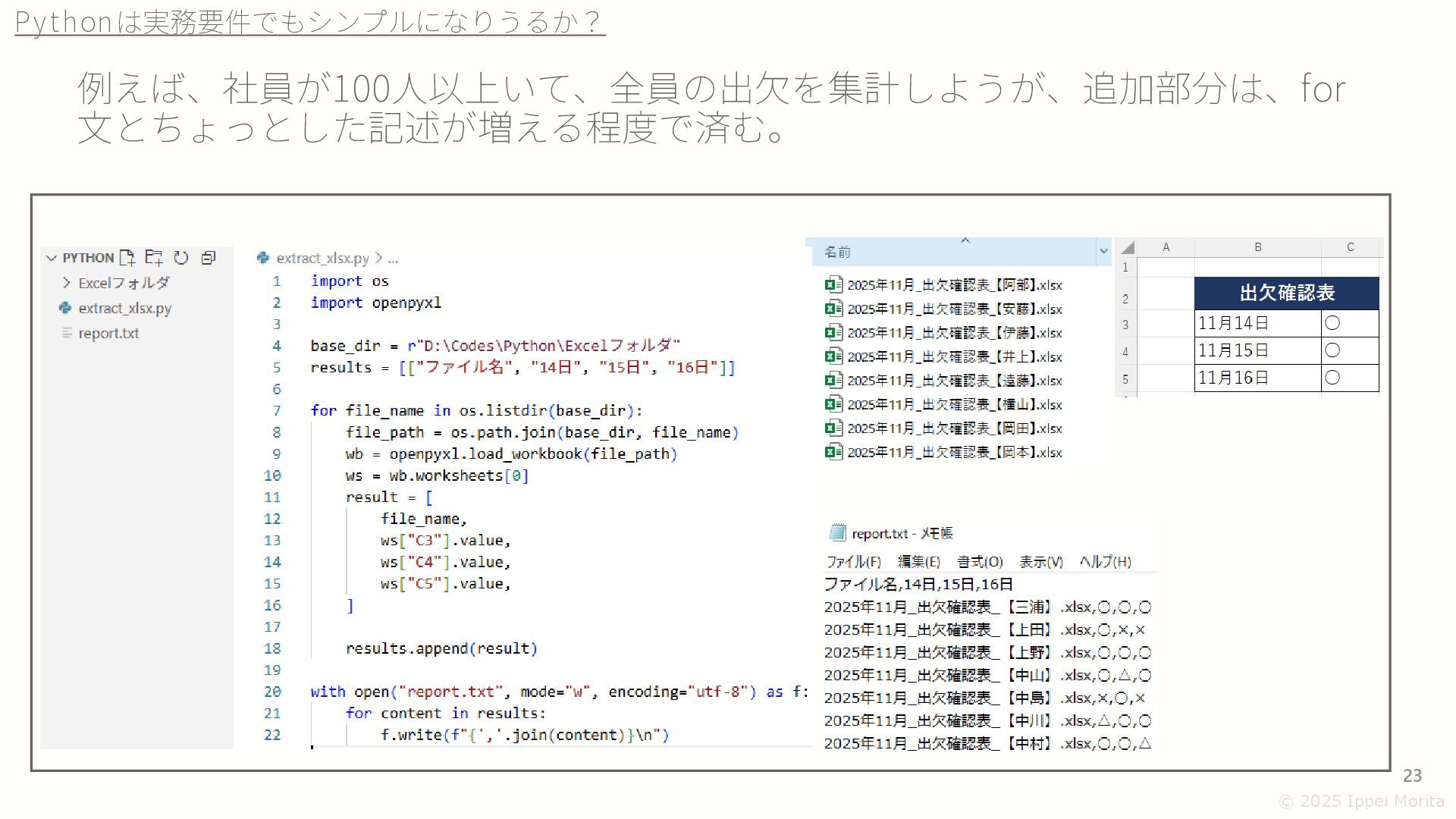1456x819 pixels.
Task: Click the New File icon in explorer
Action: click(x=127, y=258)
